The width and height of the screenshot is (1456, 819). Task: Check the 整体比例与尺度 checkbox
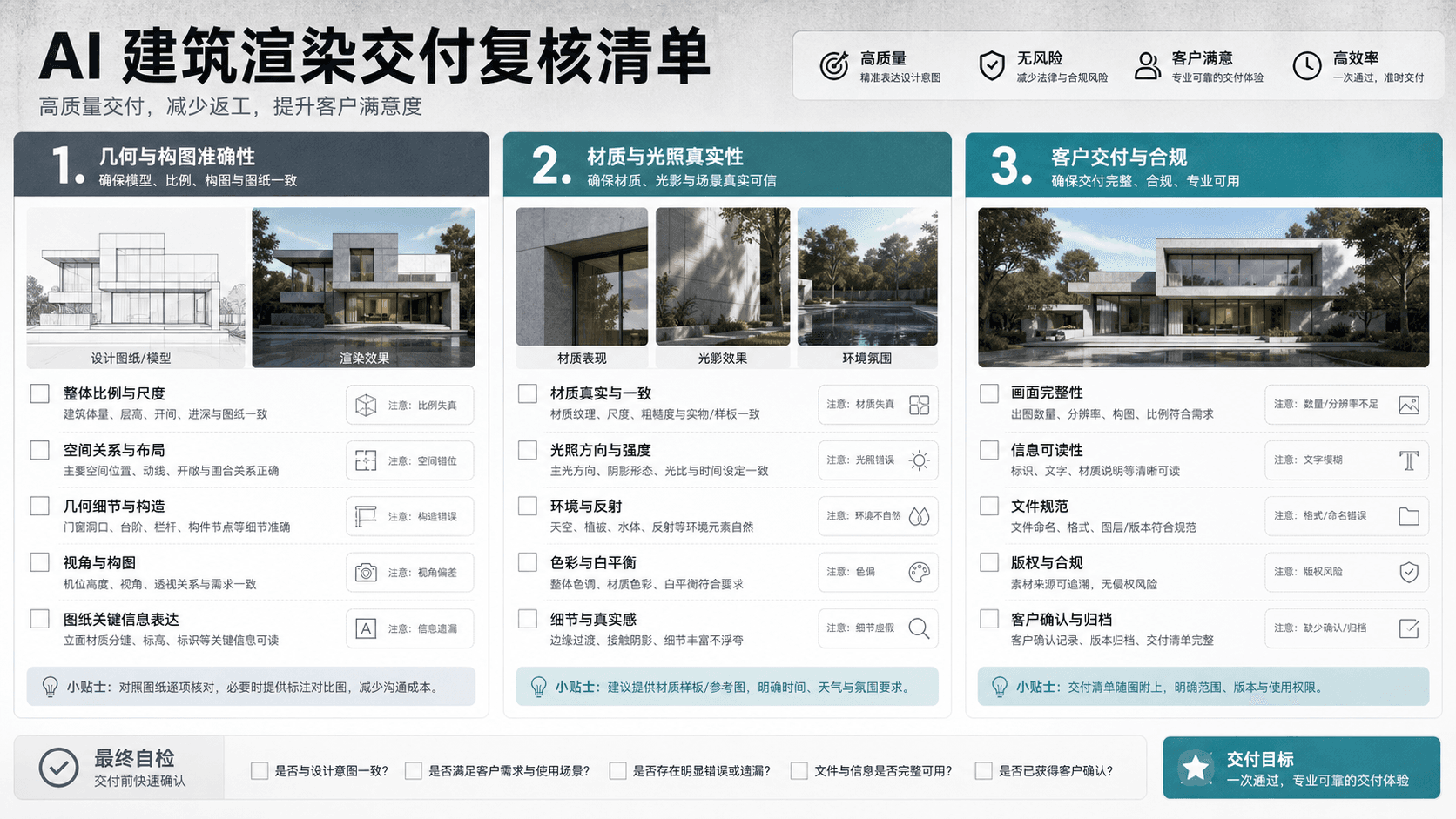pos(40,393)
